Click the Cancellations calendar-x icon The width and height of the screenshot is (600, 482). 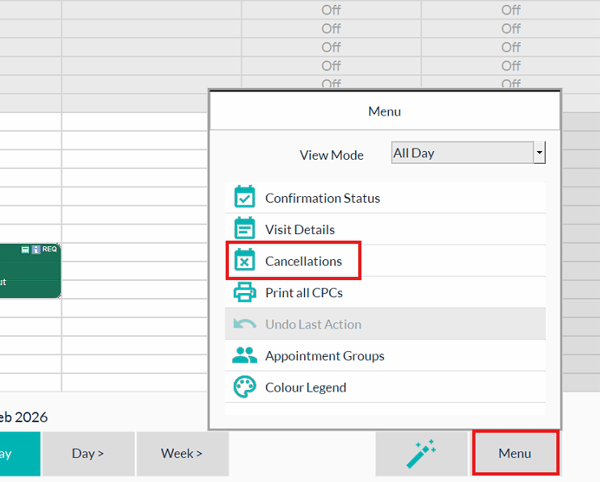244,261
